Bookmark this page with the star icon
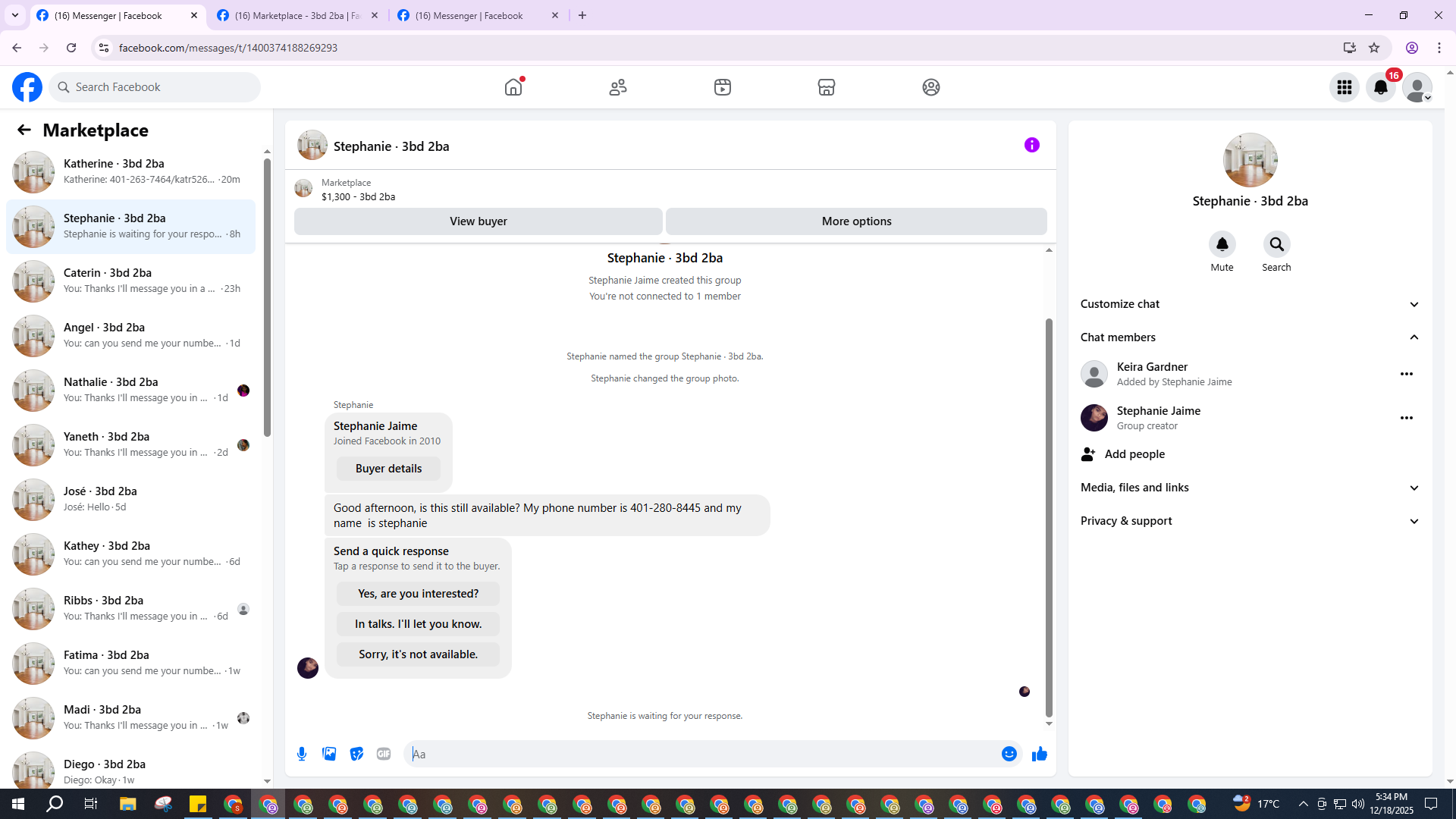Screen dimensions: 1456x819 pyautogui.click(x=1374, y=48)
